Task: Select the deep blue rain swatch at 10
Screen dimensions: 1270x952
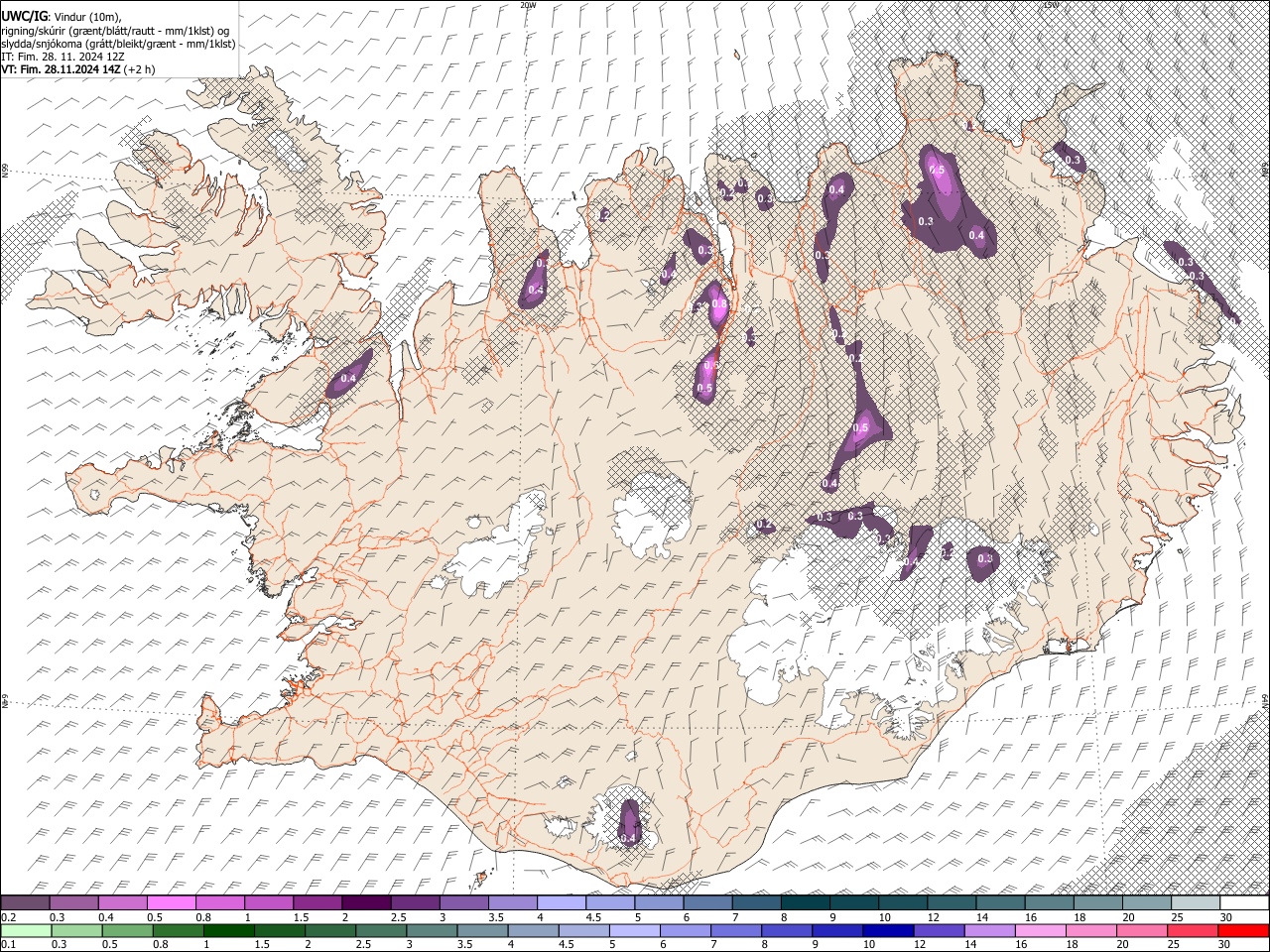Action: pyautogui.click(x=888, y=931)
